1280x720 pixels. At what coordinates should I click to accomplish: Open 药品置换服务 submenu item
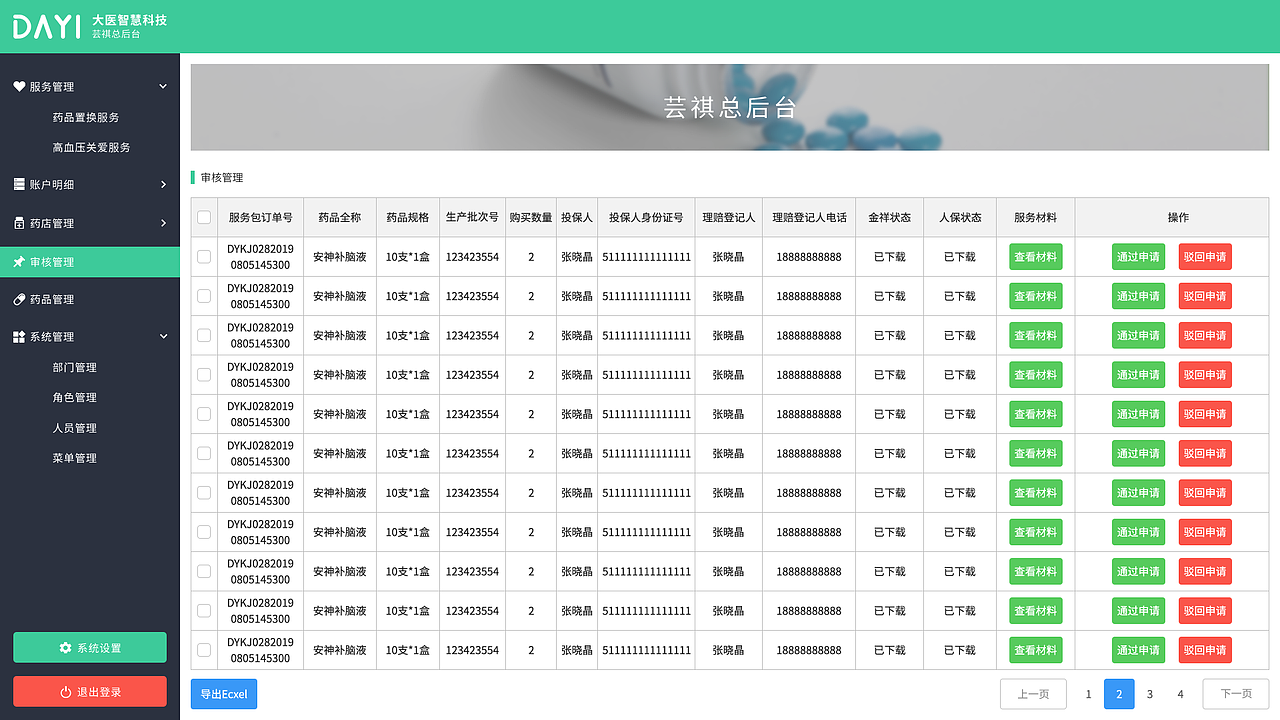click(86, 118)
